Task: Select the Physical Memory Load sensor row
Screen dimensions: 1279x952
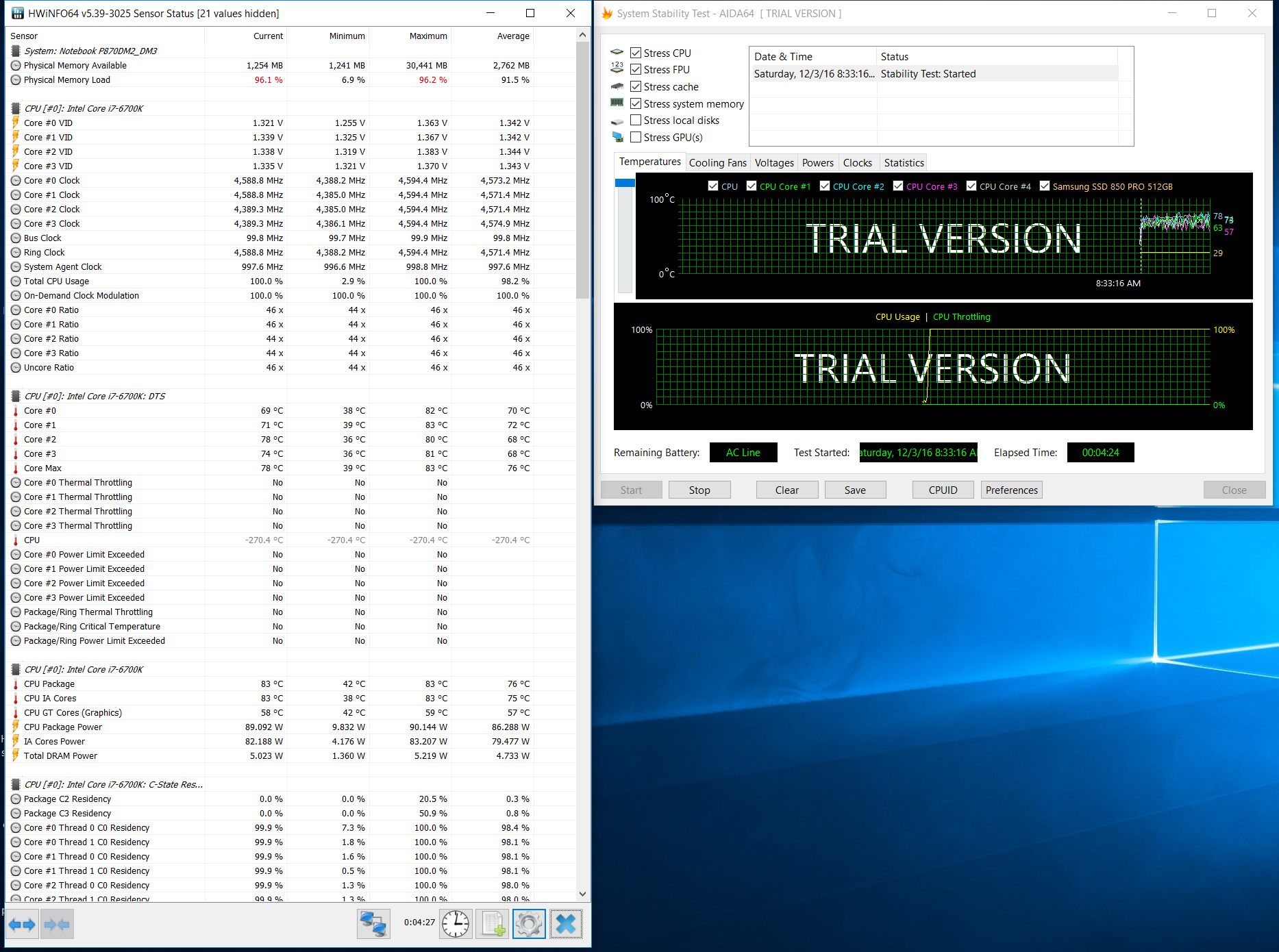Action: 67,80
